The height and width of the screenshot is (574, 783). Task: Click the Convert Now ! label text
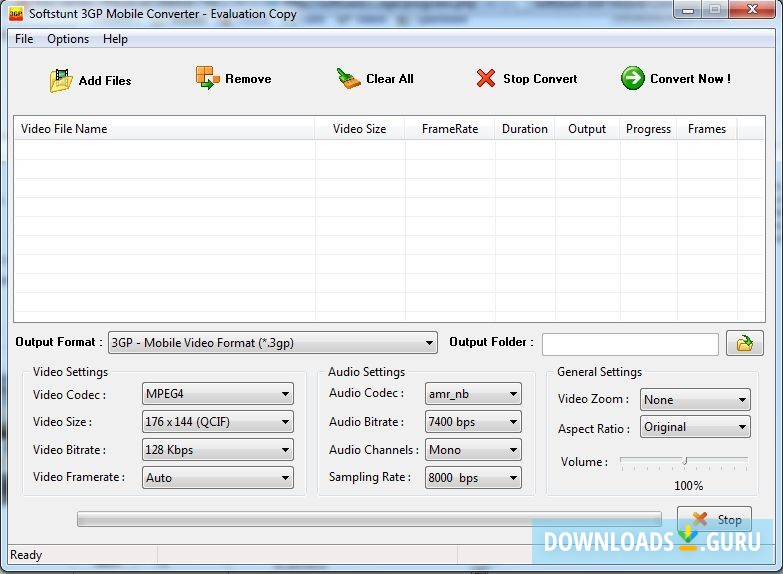690,78
